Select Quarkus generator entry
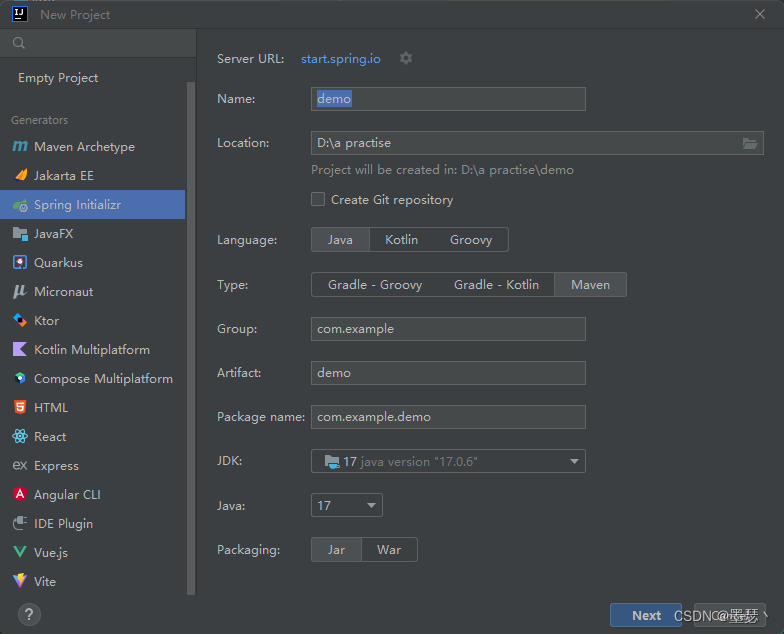This screenshot has width=784, height=634. (x=92, y=262)
